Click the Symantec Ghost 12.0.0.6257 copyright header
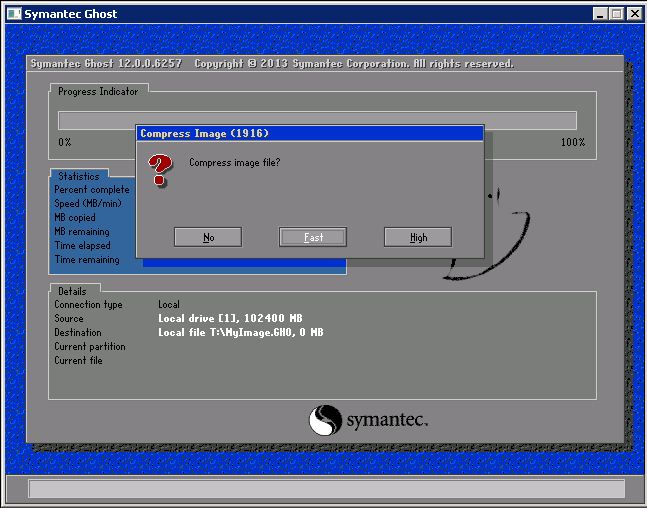647x508 pixels. (272, 64)
